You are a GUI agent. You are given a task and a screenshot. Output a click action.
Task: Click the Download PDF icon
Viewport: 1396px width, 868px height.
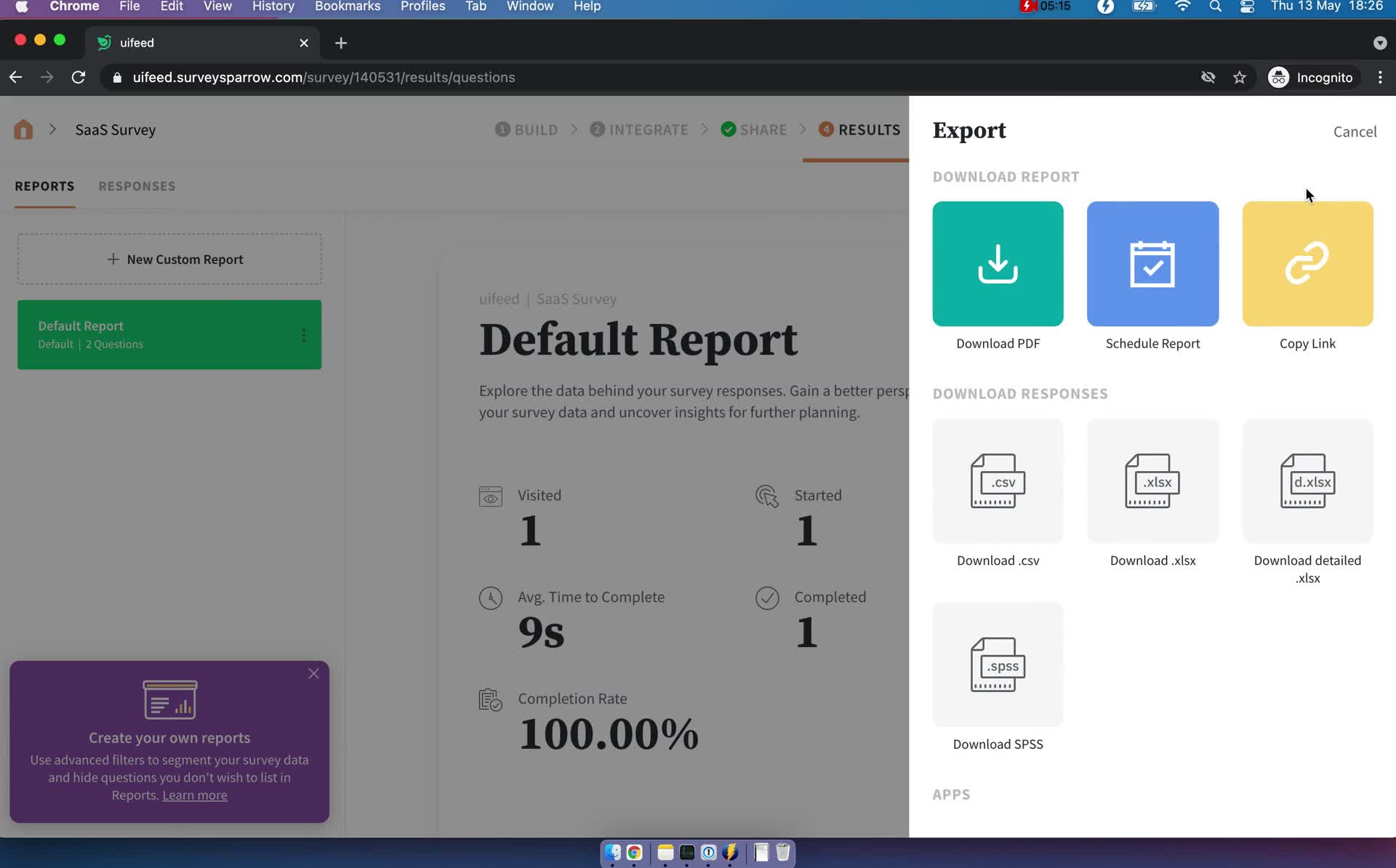click(x=998, y=264)
